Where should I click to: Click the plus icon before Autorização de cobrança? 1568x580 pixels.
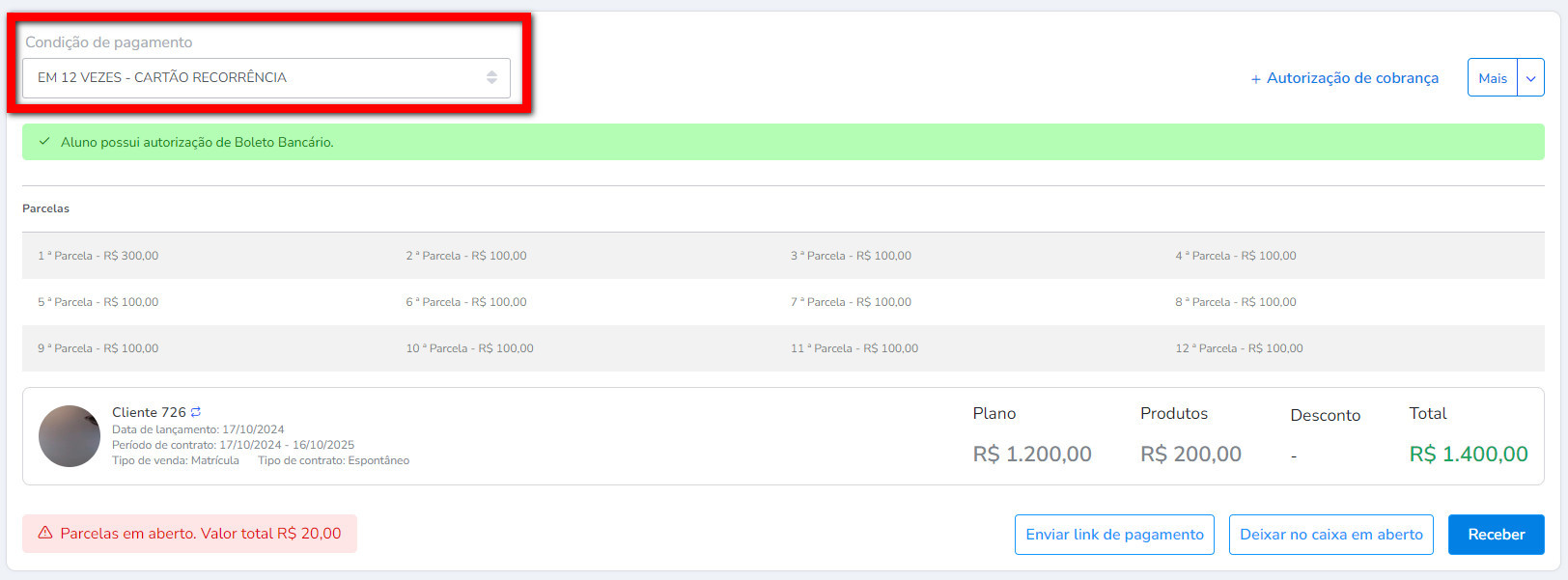click(x=1255, y=79)
